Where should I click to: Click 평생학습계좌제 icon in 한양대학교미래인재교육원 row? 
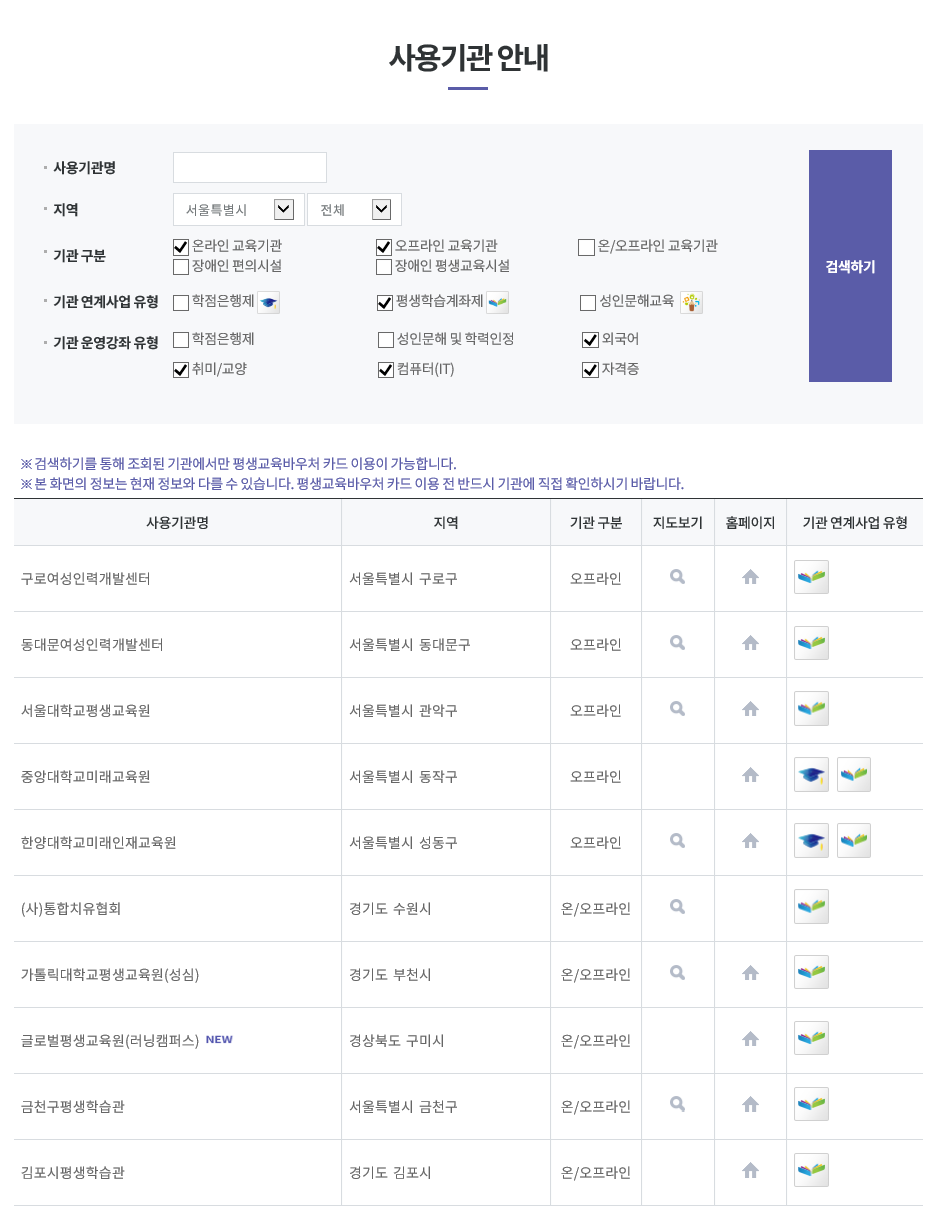[x=854, y=841]
